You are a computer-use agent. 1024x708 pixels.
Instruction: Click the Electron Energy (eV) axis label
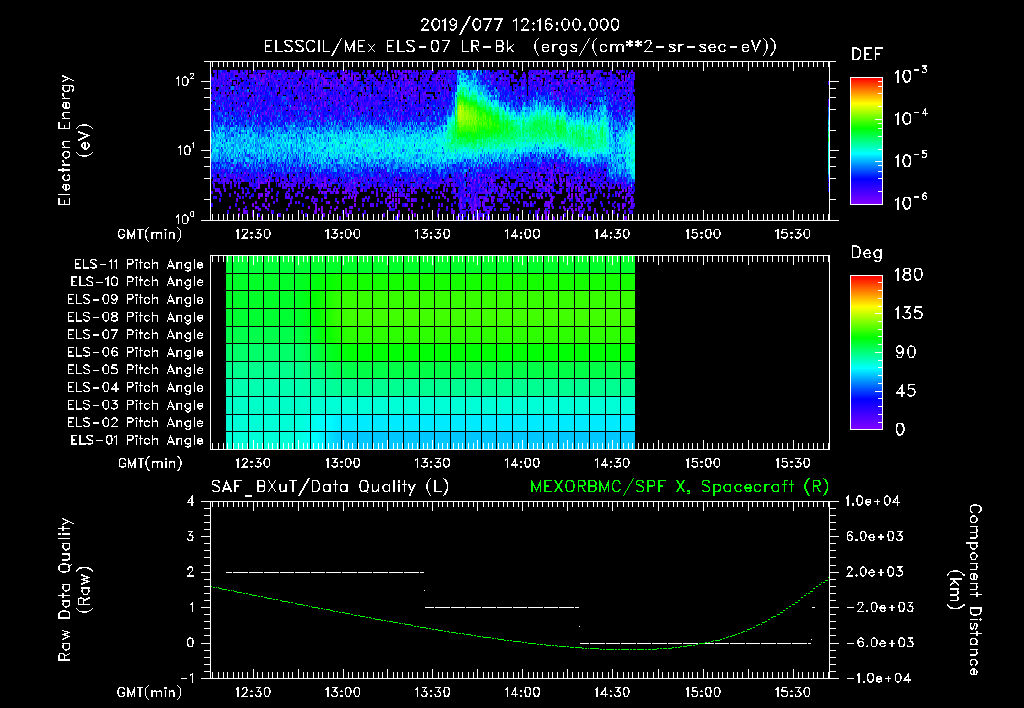(x=74, y=140)
